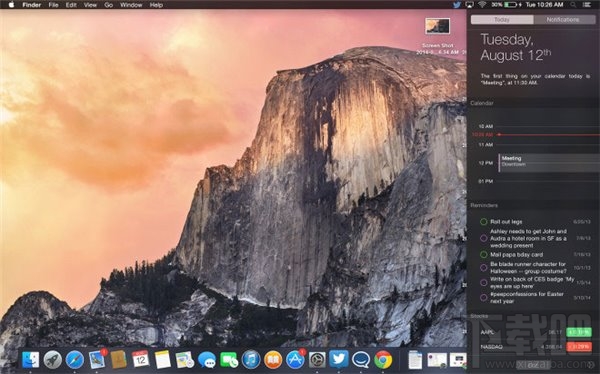Viewport: 600px width, 374px height.
Task: Click the 'Tuesday, August 12th' date heading
Action: tap(515, 47)
